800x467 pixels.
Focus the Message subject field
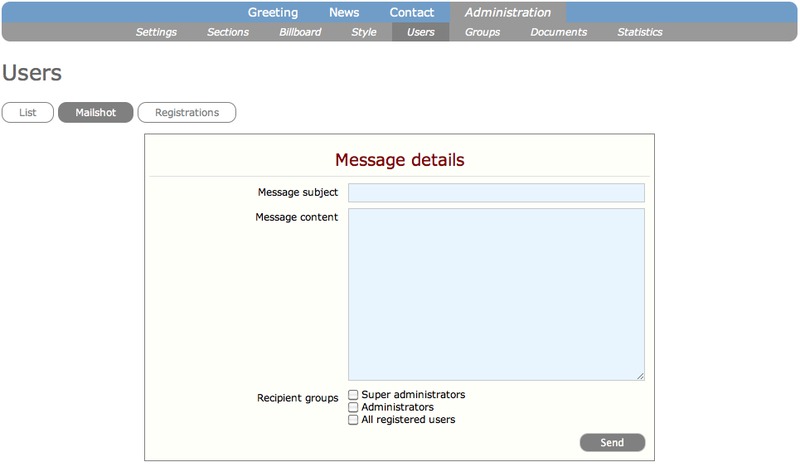click(496, 193)
